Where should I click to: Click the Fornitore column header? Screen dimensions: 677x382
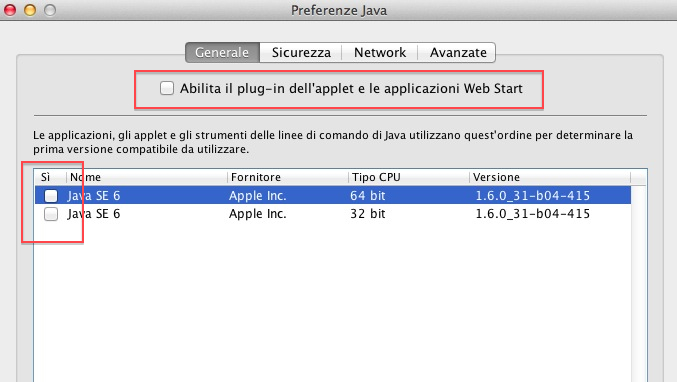click(x=288, y=177)
